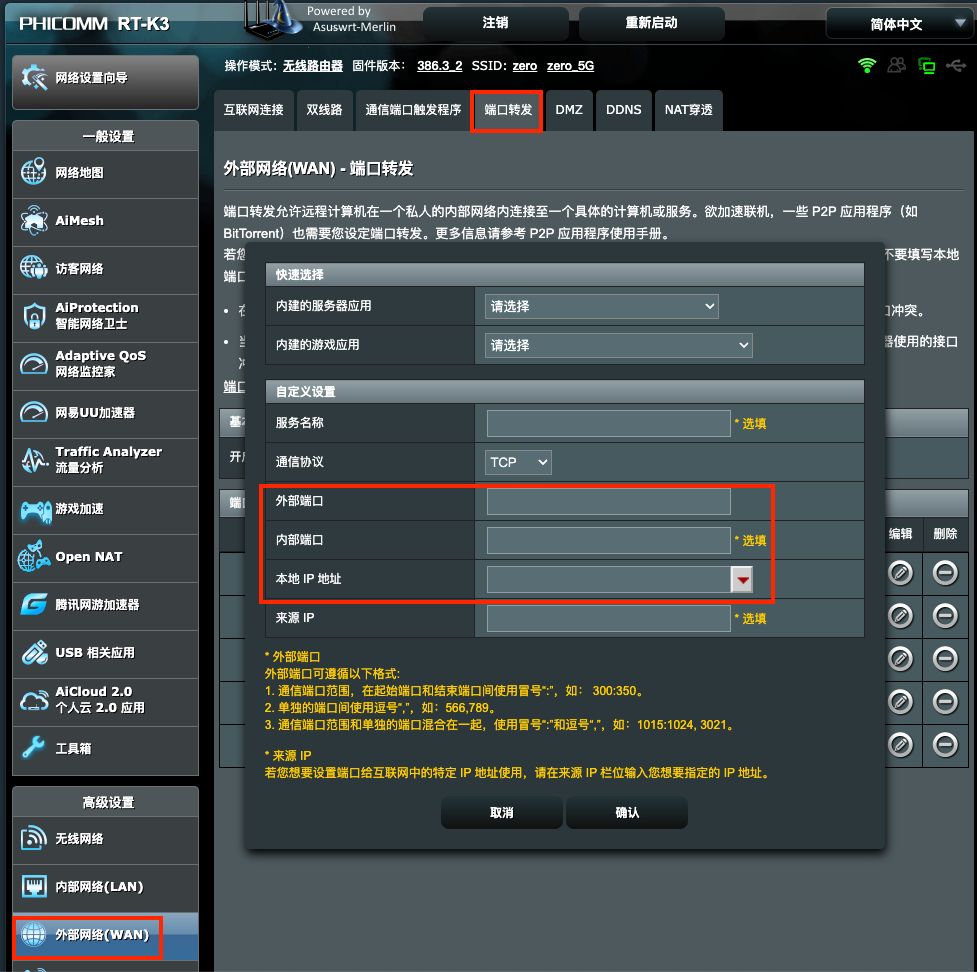Open the SSID zero_5G link
This screenshot has width=977, height=972.
[570, 66]
